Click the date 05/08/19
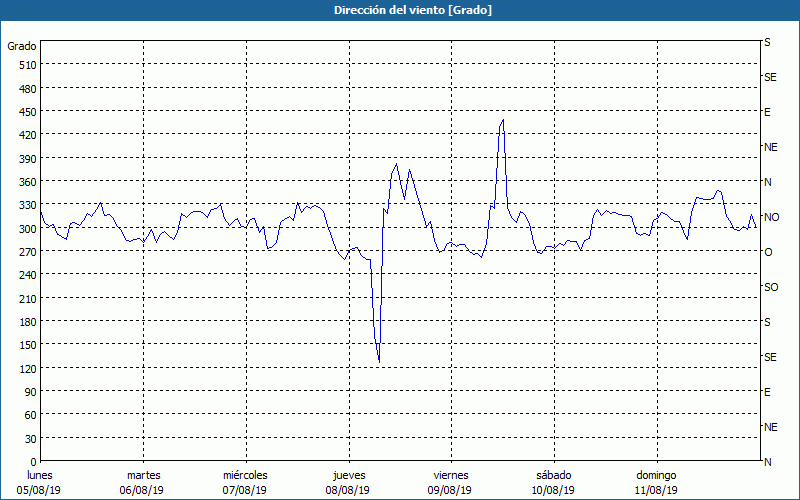800x500 pixels. coord(39,490)
